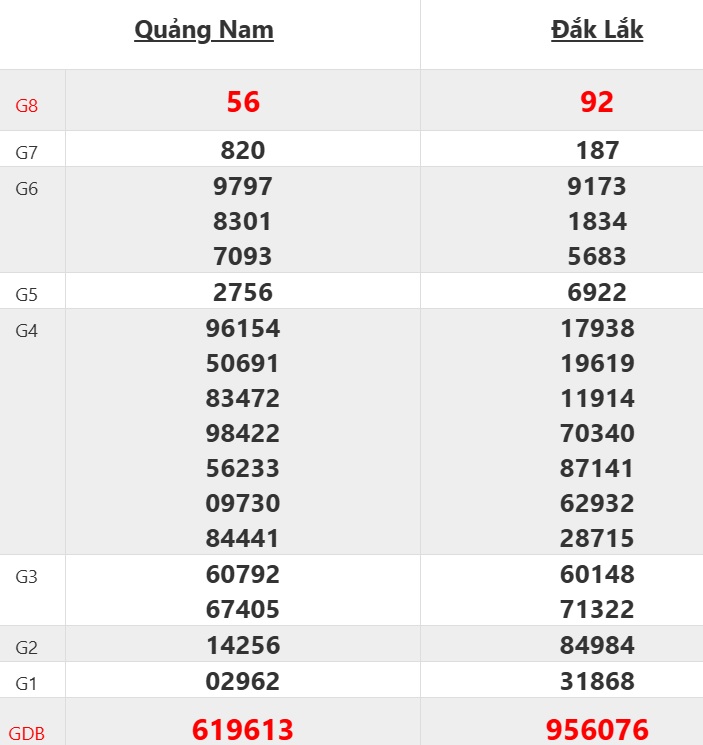Click the G6 prize row label

click(x=26, y=188)
